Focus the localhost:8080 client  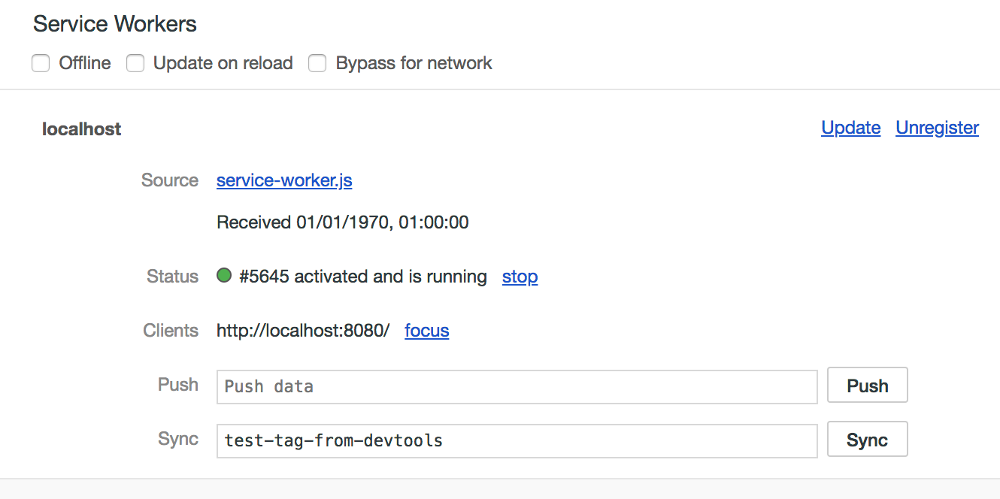[427, 331]
